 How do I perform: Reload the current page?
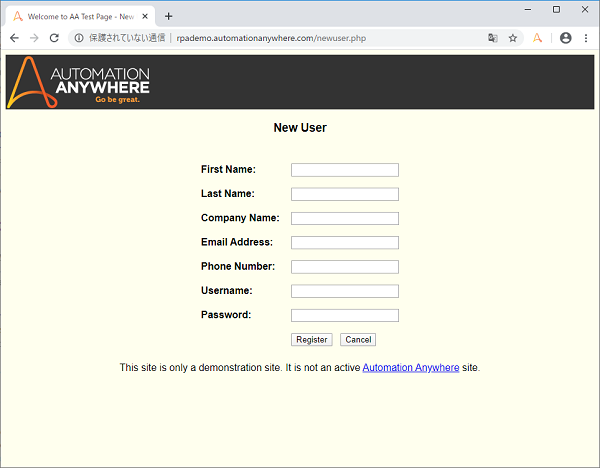54,38
